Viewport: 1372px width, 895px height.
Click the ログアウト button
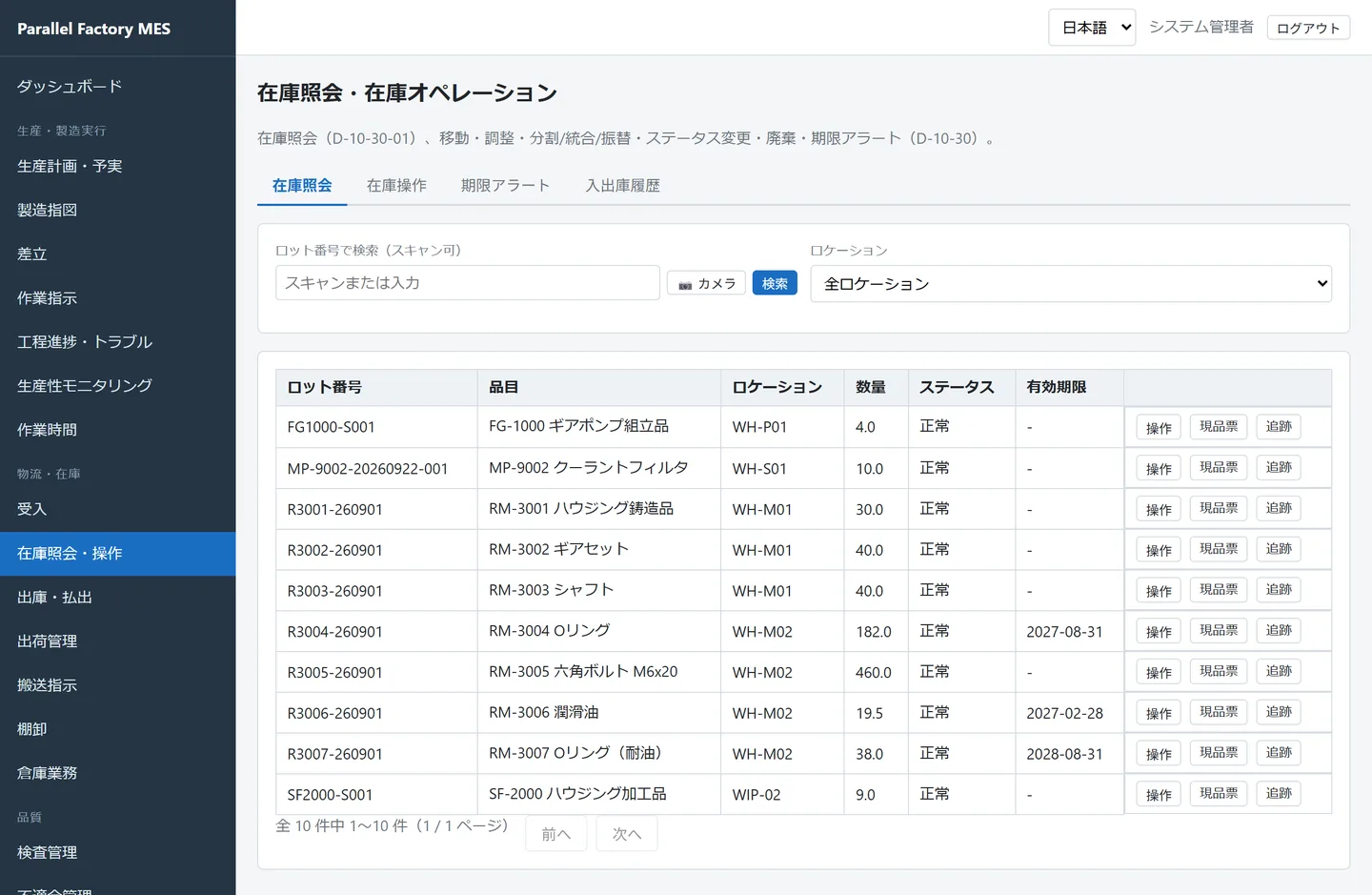pyautogui.click(x=1308, y=28)
